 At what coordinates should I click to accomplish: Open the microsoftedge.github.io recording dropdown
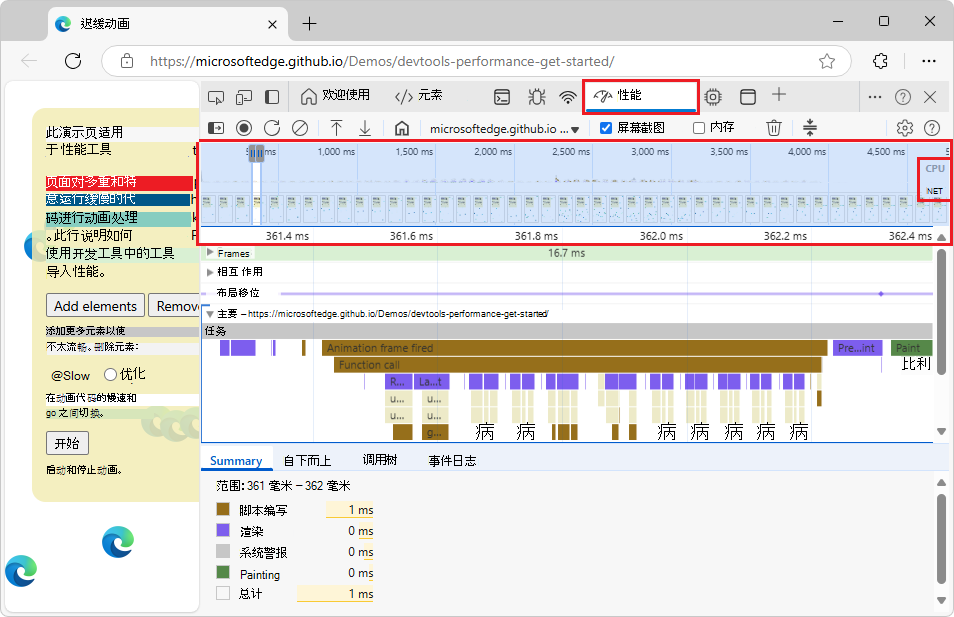(x=504, y=129)
